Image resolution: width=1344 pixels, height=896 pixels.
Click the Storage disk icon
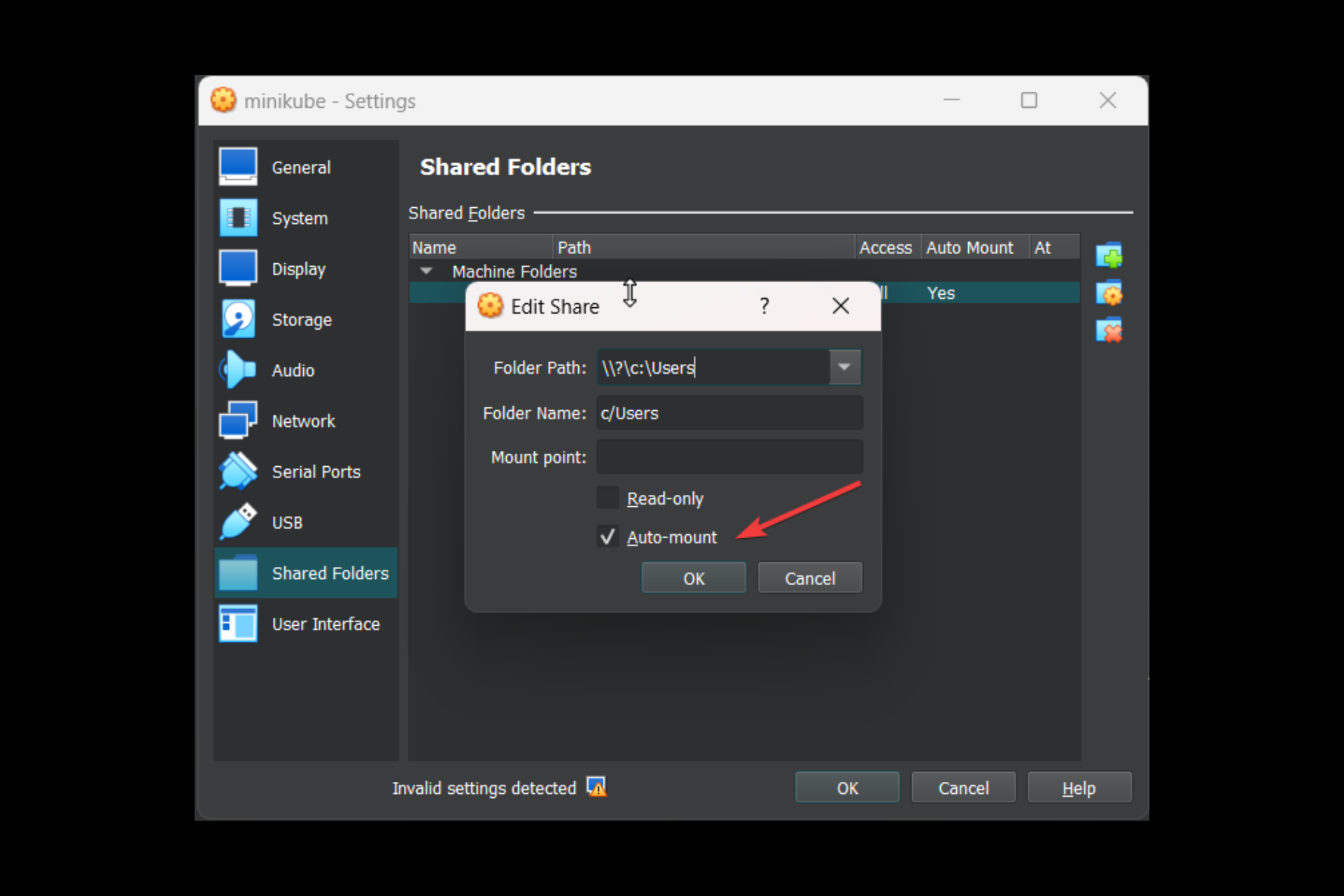point(238,319)
